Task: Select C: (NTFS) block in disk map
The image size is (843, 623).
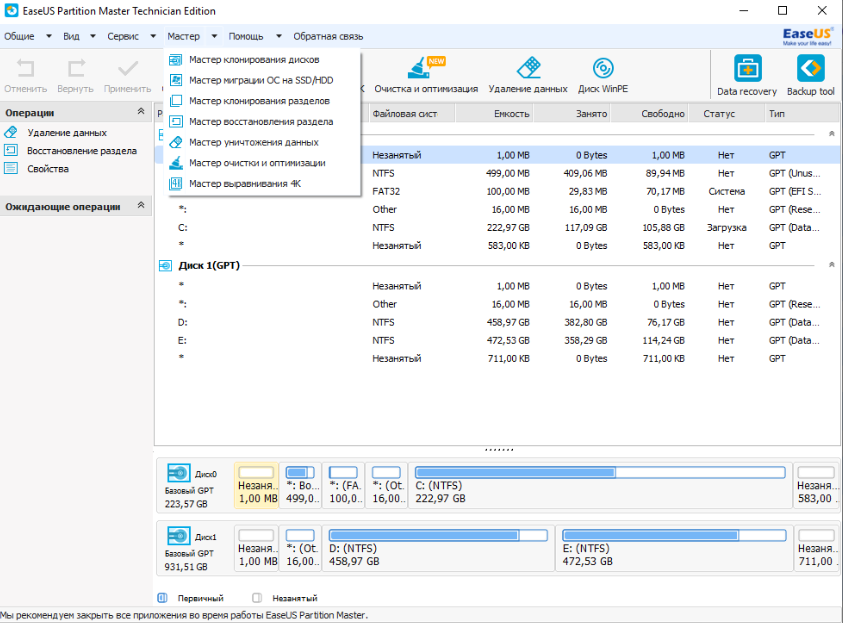Action: click(600, 485)
